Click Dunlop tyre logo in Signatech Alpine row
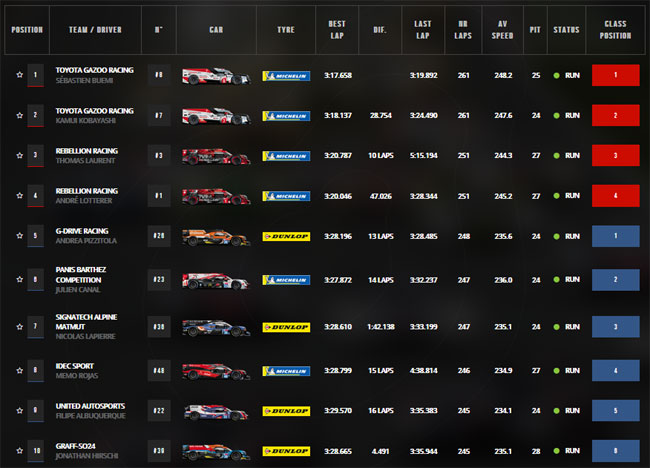The height and width of the screenshot is (468, 650). point(286,327)
